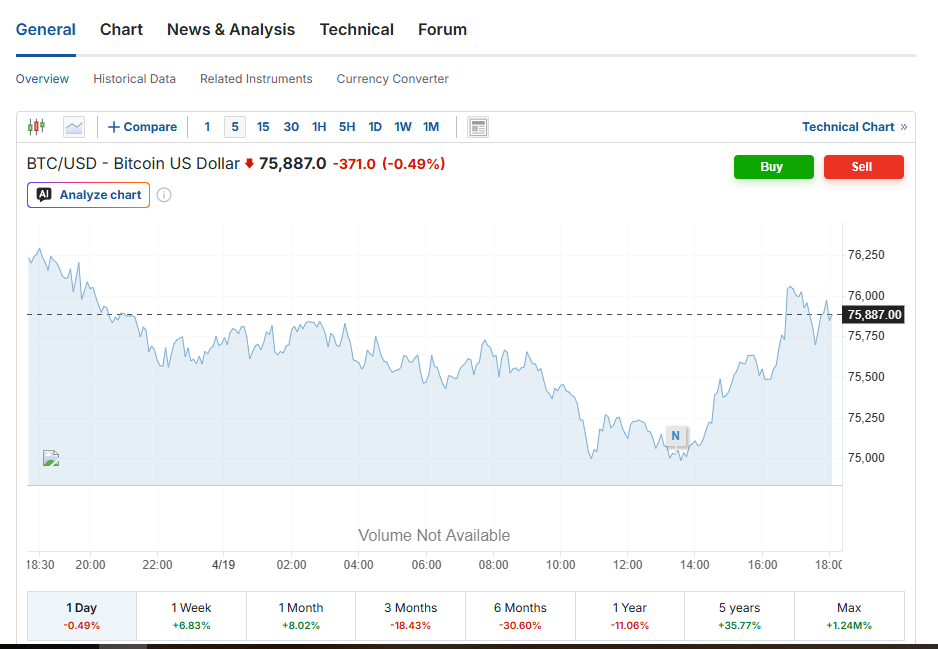Open Technical Chart expander link
This screenshot has height=649, width=938.
coord(854,127)
